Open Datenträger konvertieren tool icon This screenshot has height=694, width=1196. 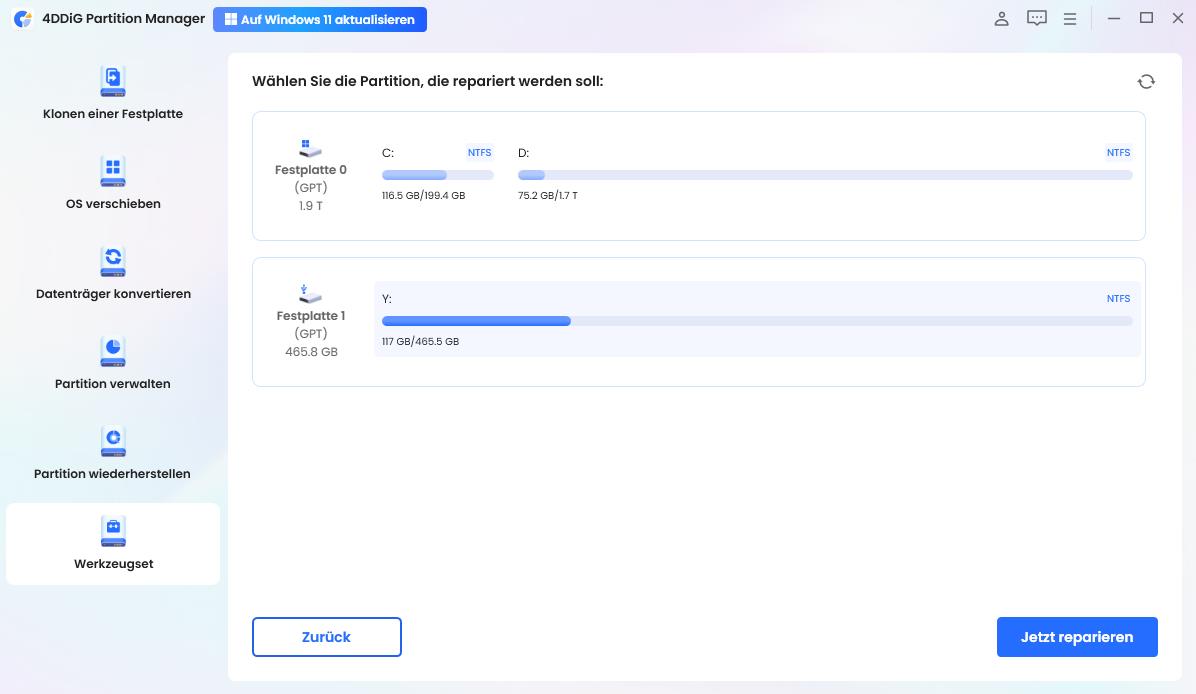coord(113,261)
